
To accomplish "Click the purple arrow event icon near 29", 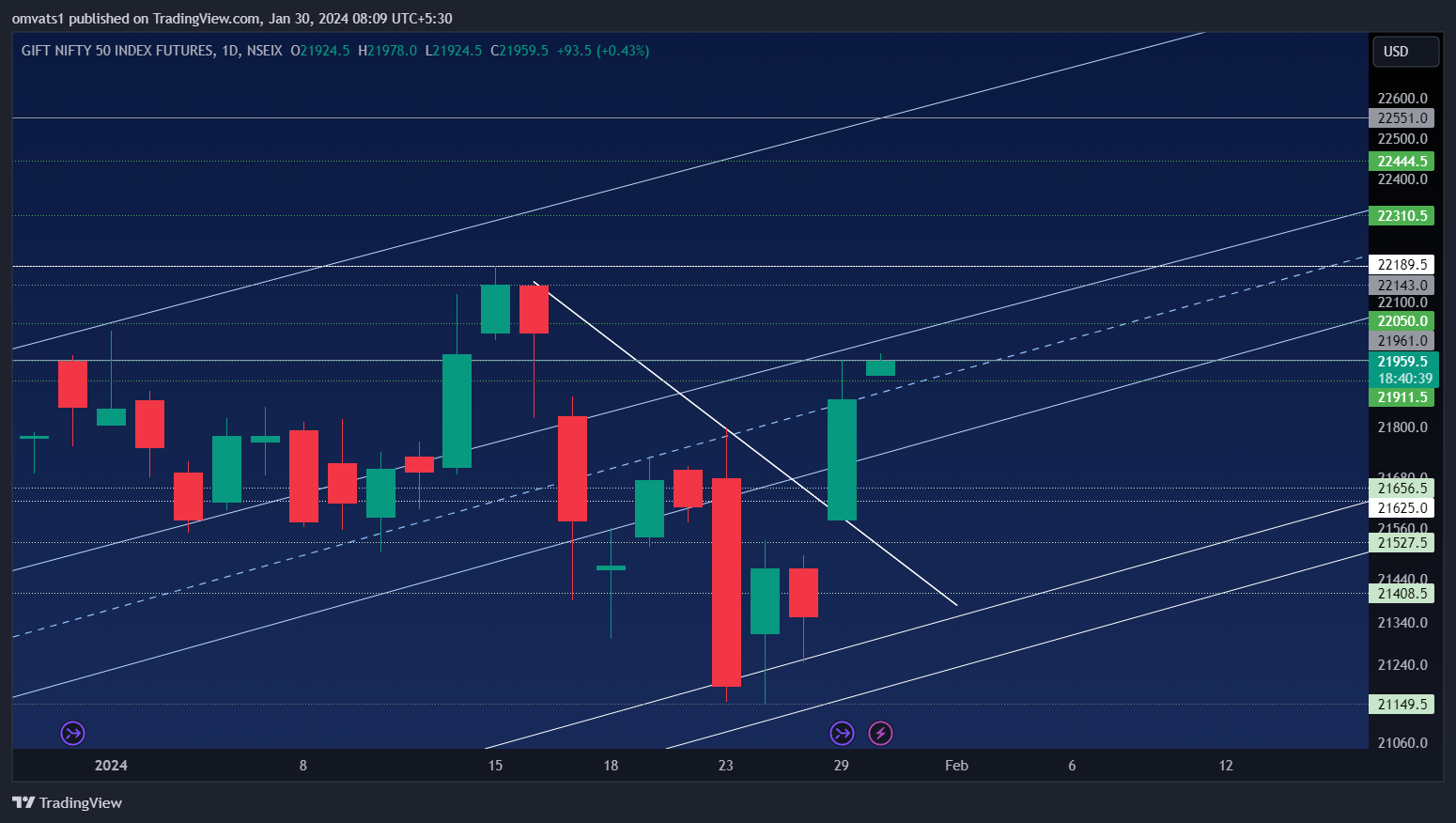I will pyautogui.click(x=842, y=733).
